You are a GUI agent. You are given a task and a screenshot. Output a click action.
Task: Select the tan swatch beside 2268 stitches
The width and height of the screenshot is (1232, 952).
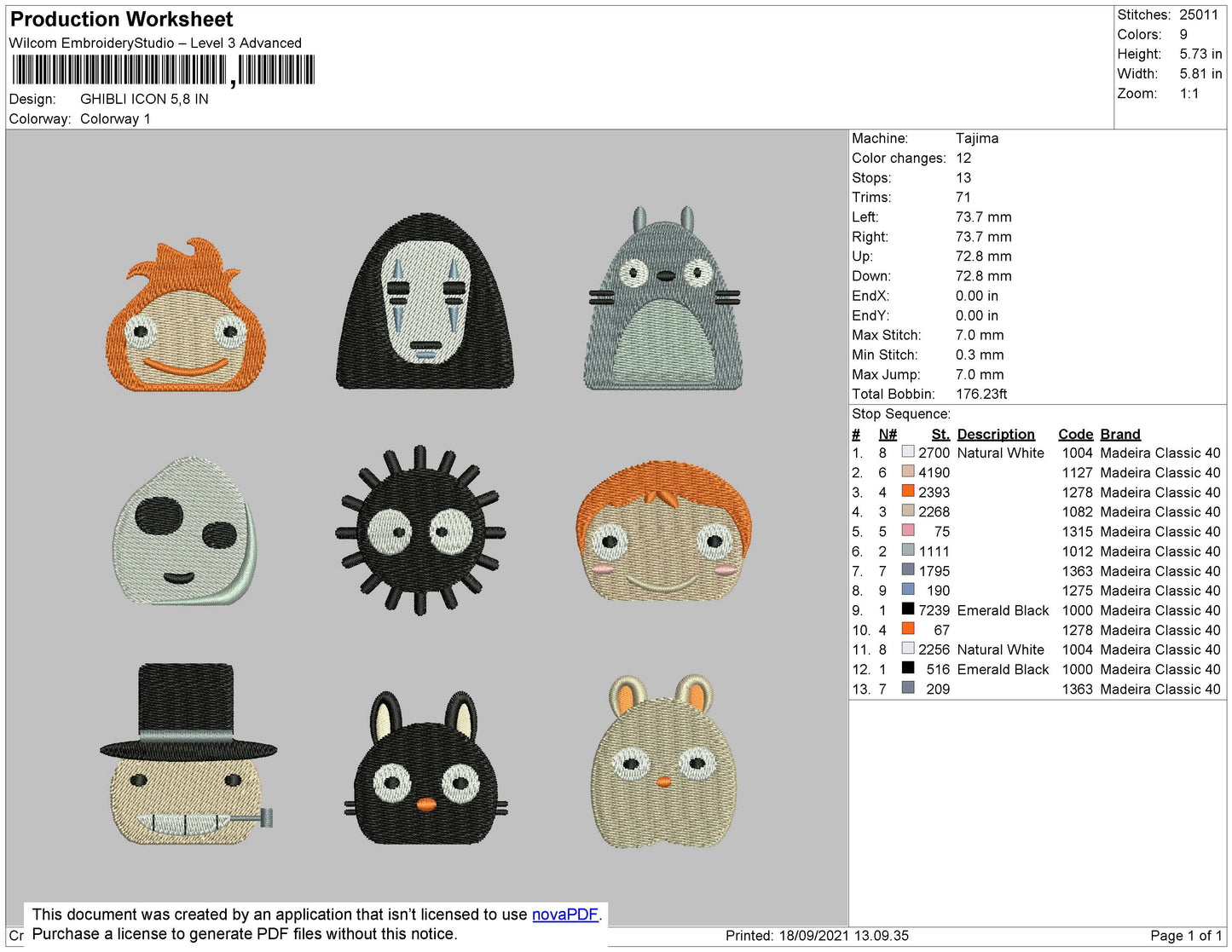pos(908,511)
